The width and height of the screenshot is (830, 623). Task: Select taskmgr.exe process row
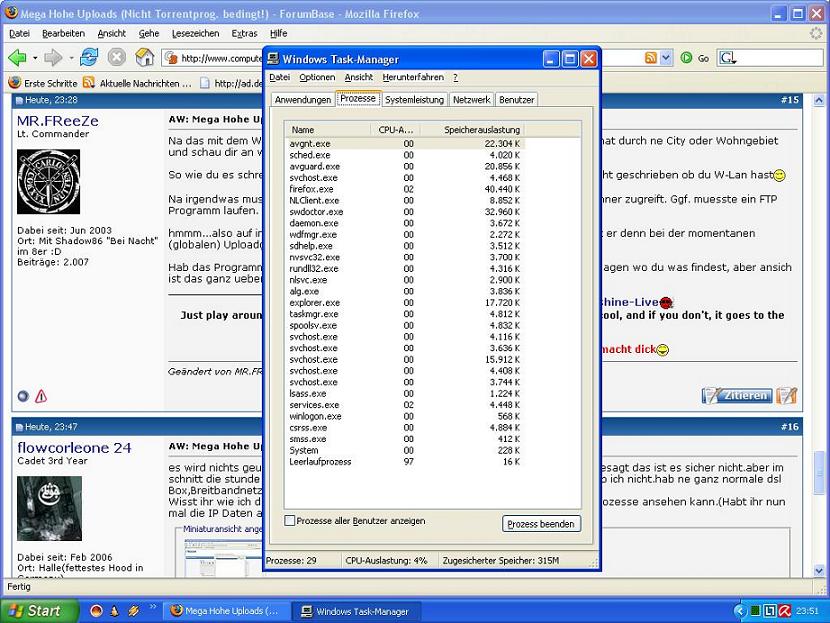(405, 314)
